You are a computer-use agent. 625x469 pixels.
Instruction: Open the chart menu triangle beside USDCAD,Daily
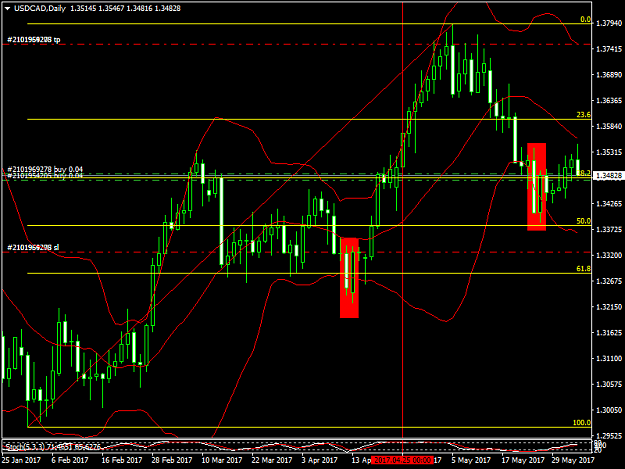point(8,8)
